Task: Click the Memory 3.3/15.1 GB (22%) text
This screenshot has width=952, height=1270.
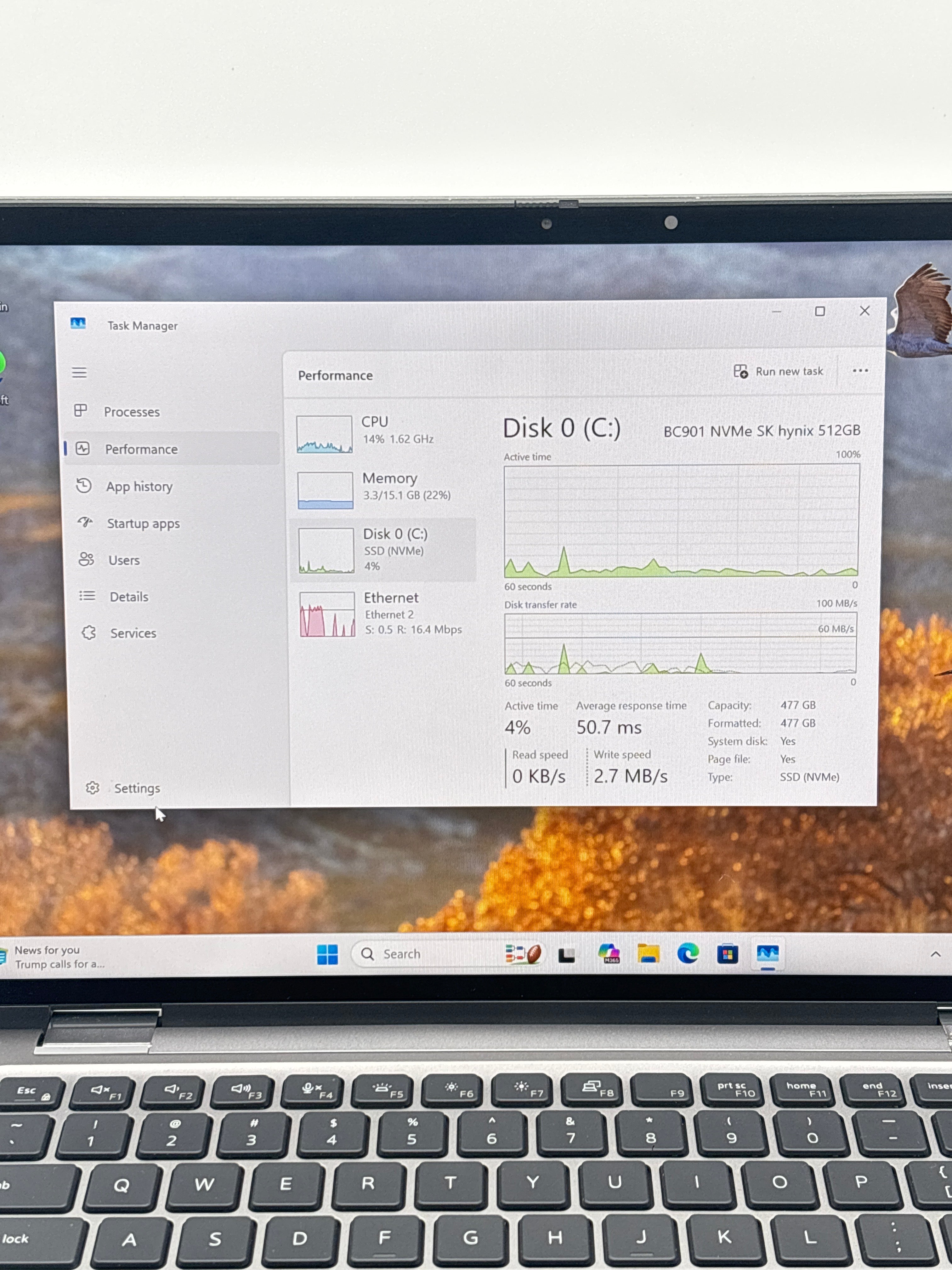Action: click(x=407, y=495)
